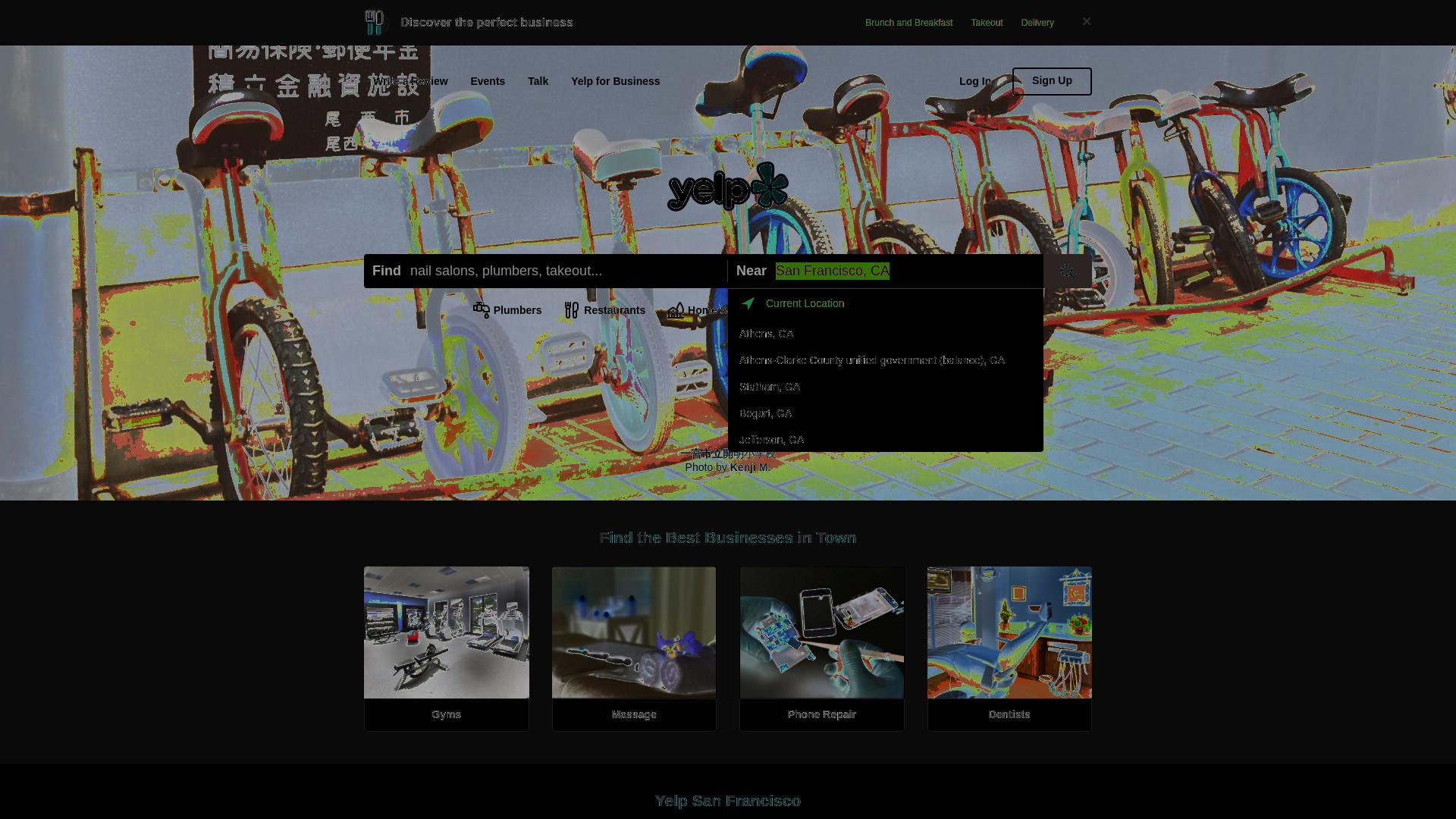Image resolution: width=1456 pixels, height=819 pixels.
Task: Click the Plumbers category link
Action: pyautogui.click(x=507, y=310)
